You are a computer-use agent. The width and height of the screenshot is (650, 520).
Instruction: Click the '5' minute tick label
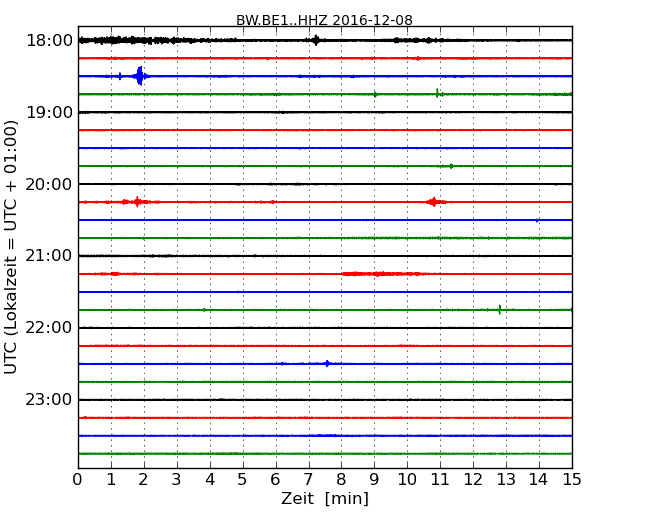click(x=243, y=480)
